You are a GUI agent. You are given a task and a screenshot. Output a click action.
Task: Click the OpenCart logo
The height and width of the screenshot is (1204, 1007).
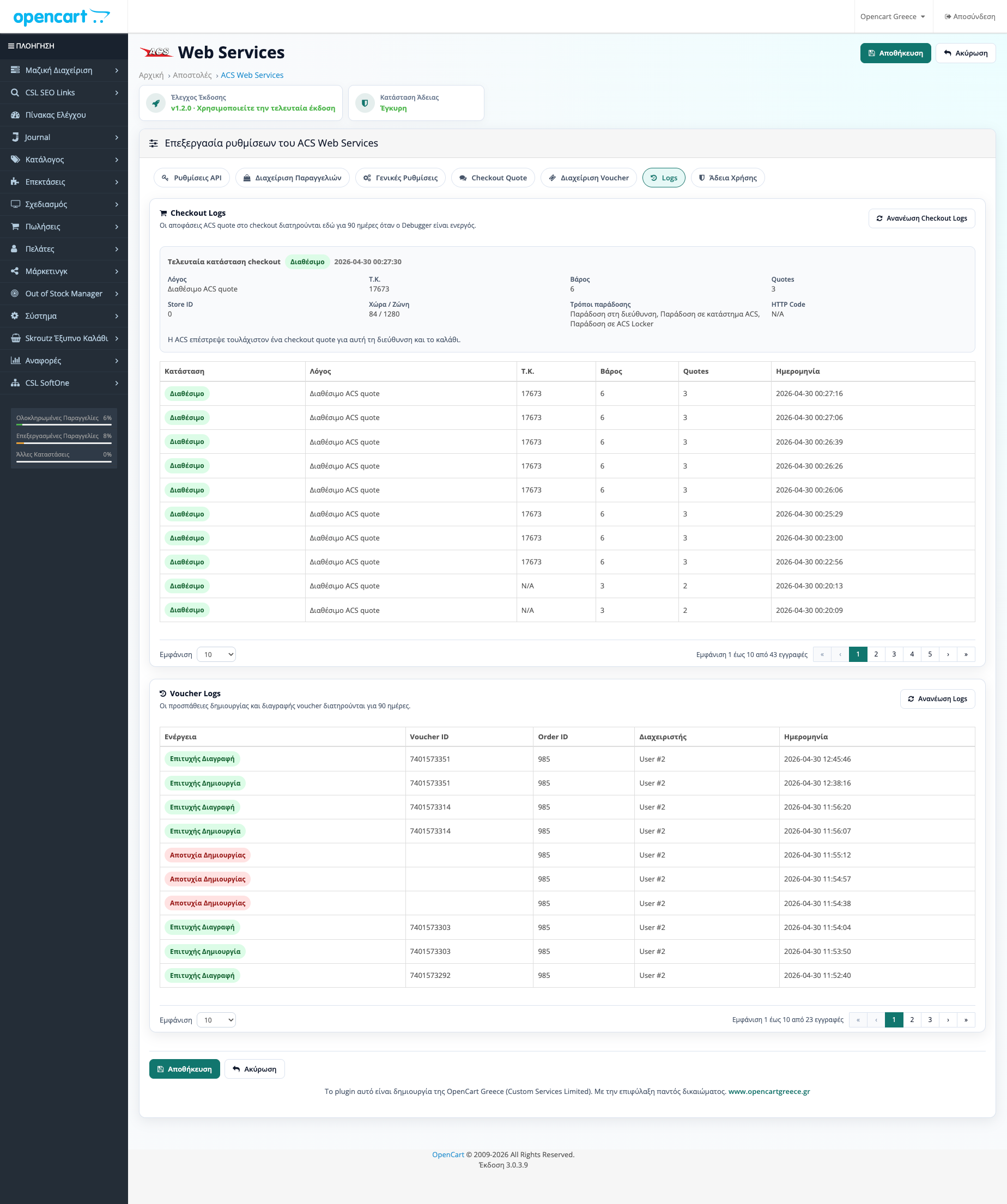pyautogui.click(x=62, y=17)
